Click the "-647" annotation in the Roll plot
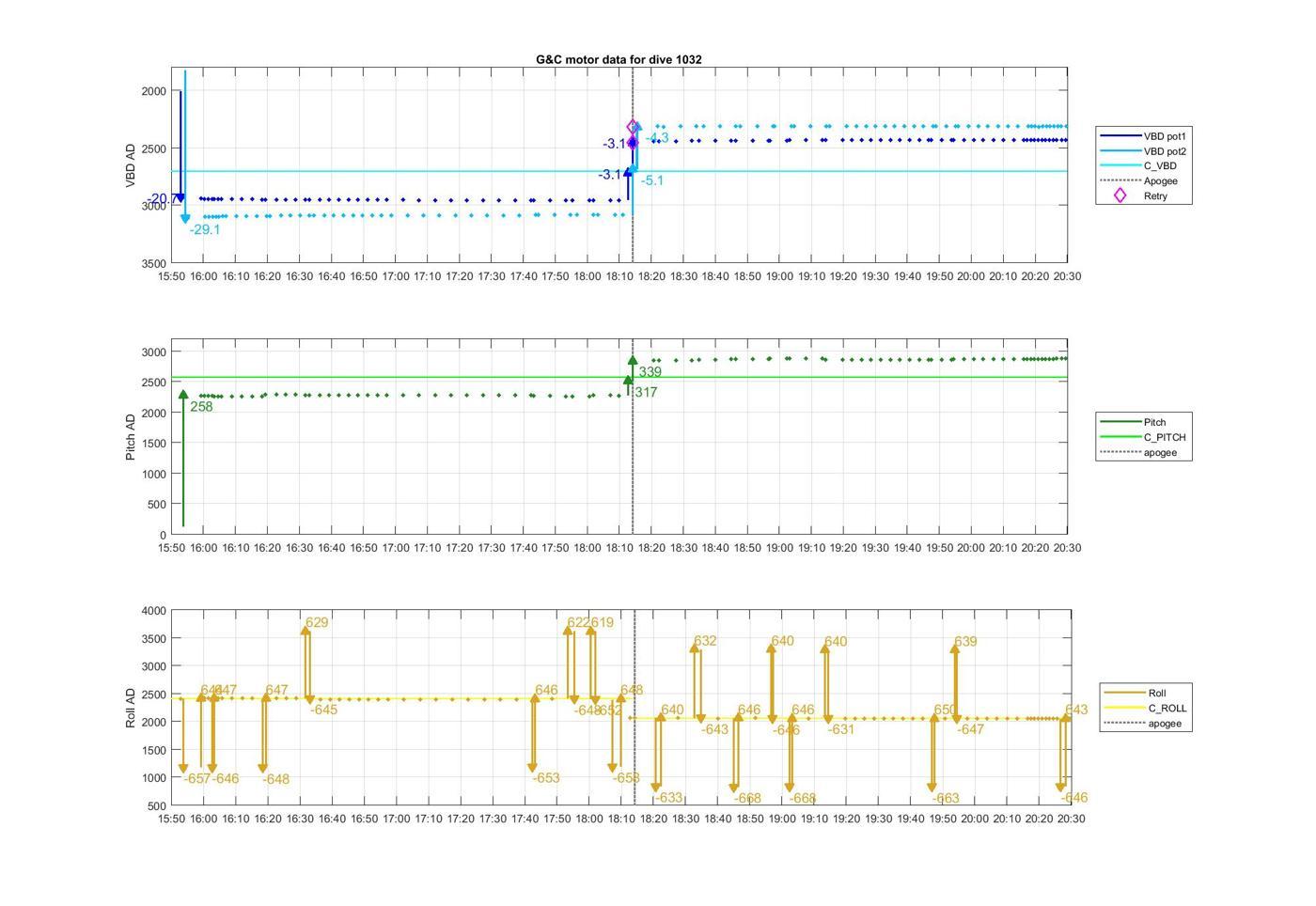Screen dimensions: 1316x906 tap(971, 730)
